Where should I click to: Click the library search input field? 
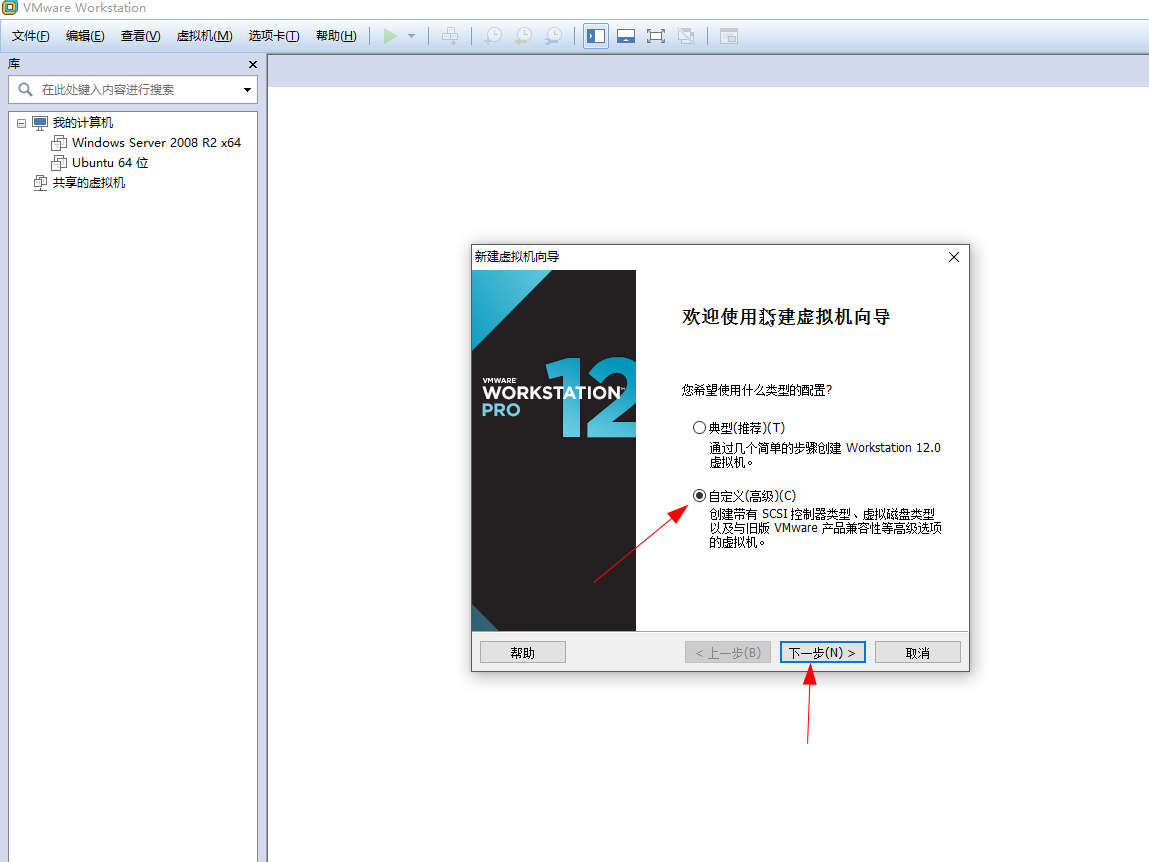pyautogui.click(x=133, y=89)
